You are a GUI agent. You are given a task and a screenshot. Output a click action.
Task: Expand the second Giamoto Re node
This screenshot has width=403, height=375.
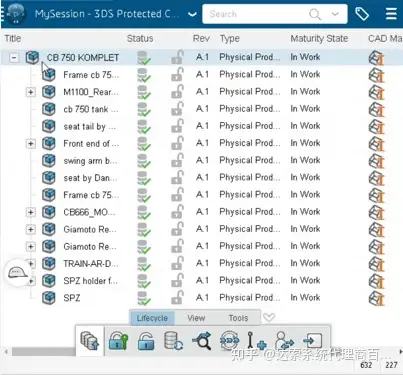click(x=31, y=247)
